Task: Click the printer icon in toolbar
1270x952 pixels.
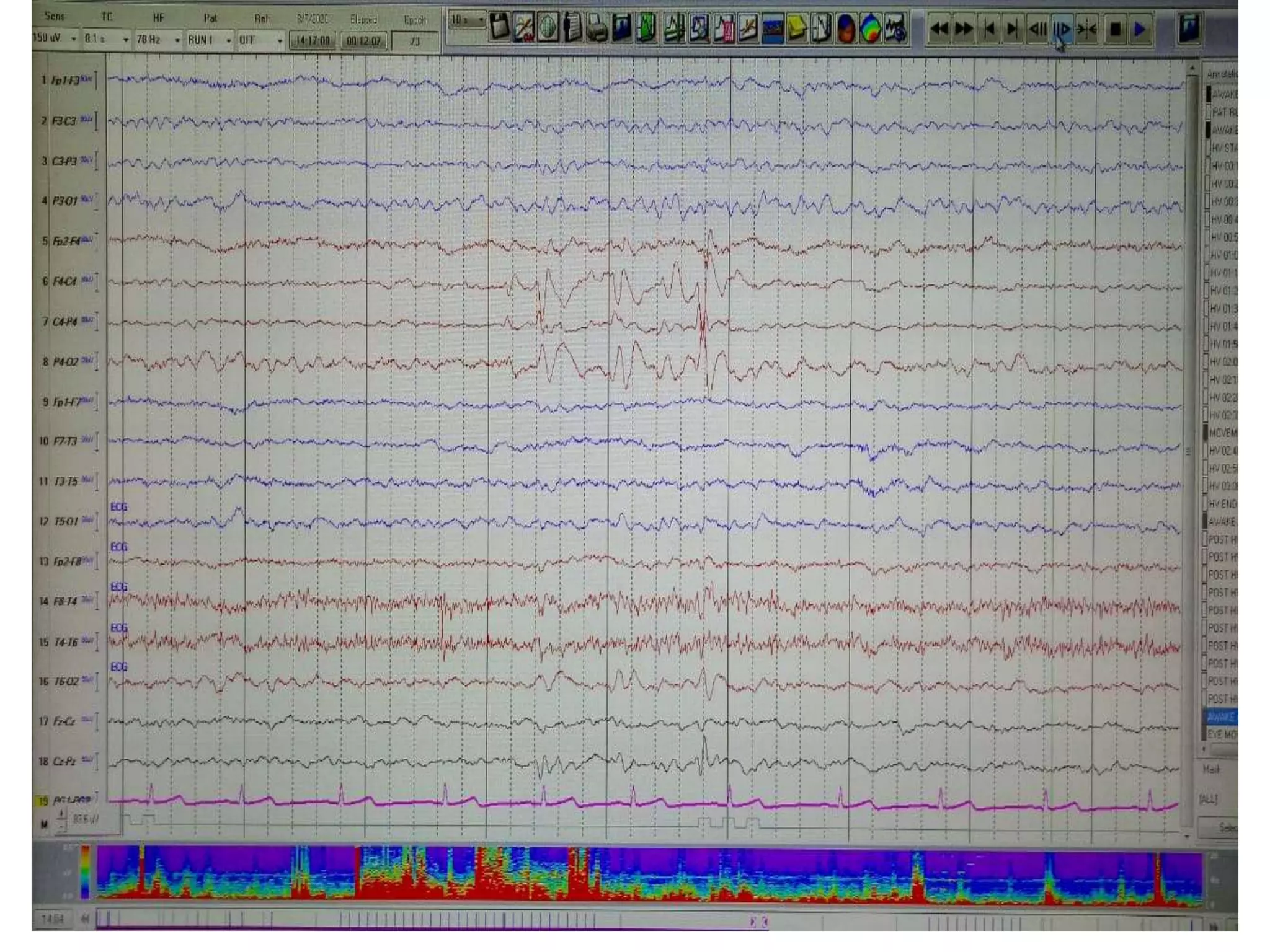Action: [x=597, y=29]
